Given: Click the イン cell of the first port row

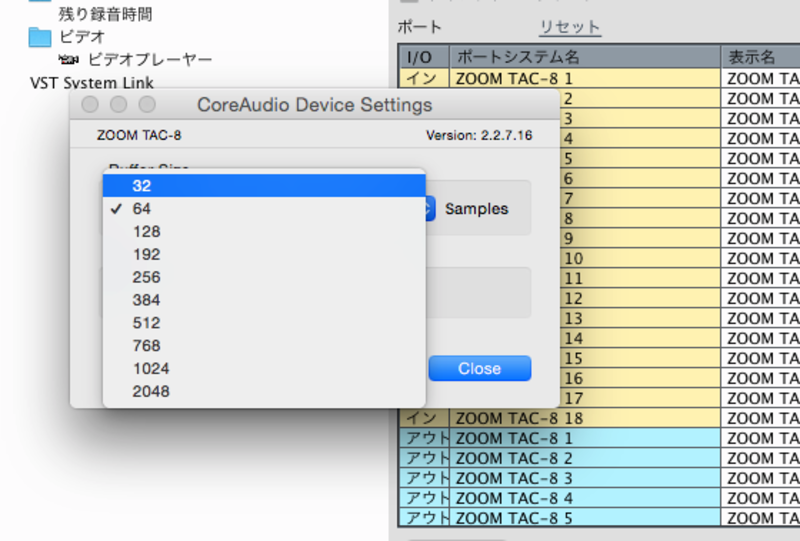Looking at the screenshot, I should (424, 79).
